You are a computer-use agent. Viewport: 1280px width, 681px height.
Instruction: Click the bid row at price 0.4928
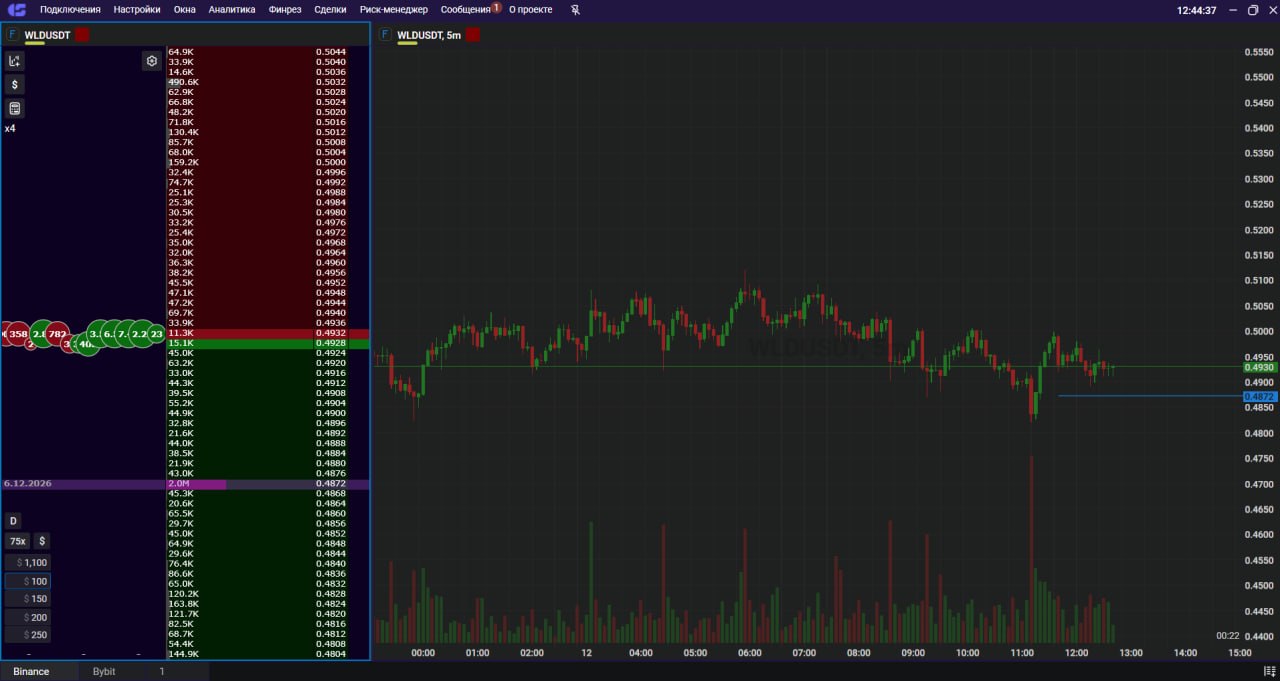[268, 343]
